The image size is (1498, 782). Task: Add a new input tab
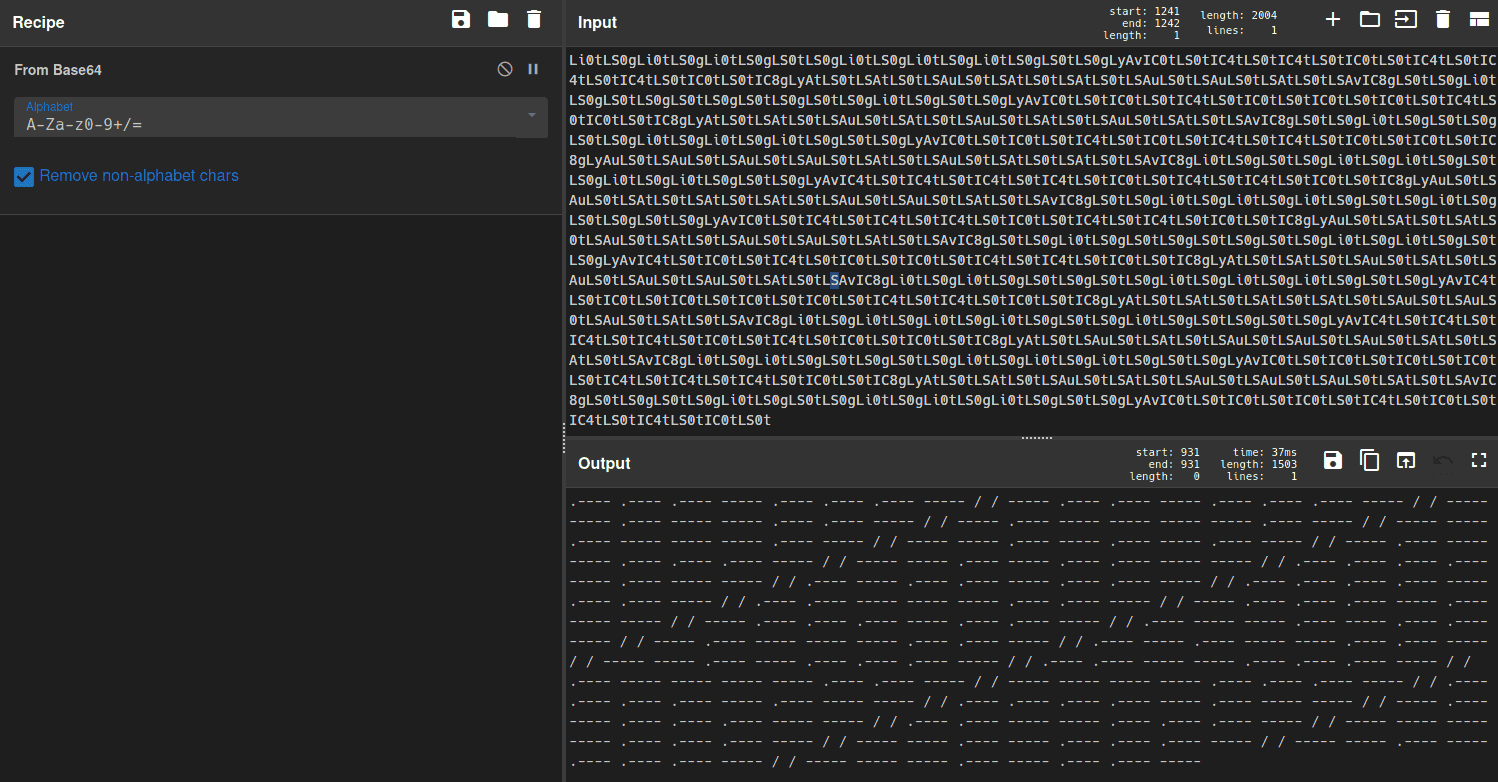(1332, 19)
